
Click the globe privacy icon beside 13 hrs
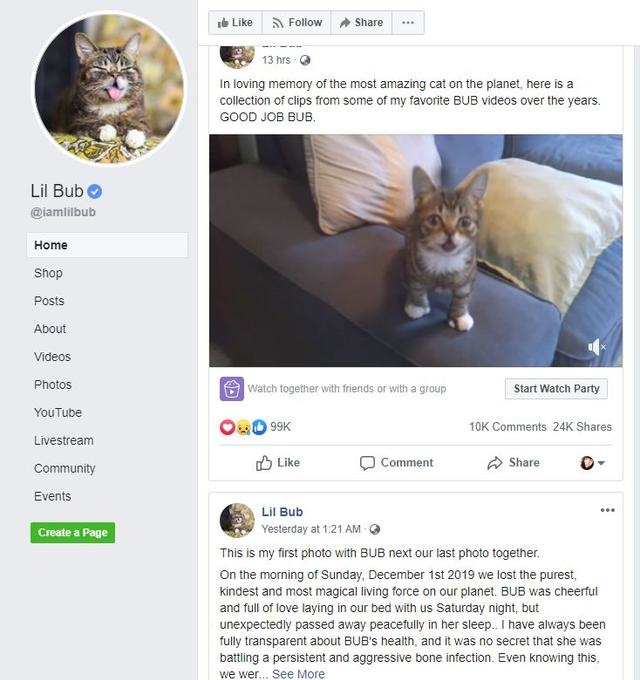coord(305,60)
